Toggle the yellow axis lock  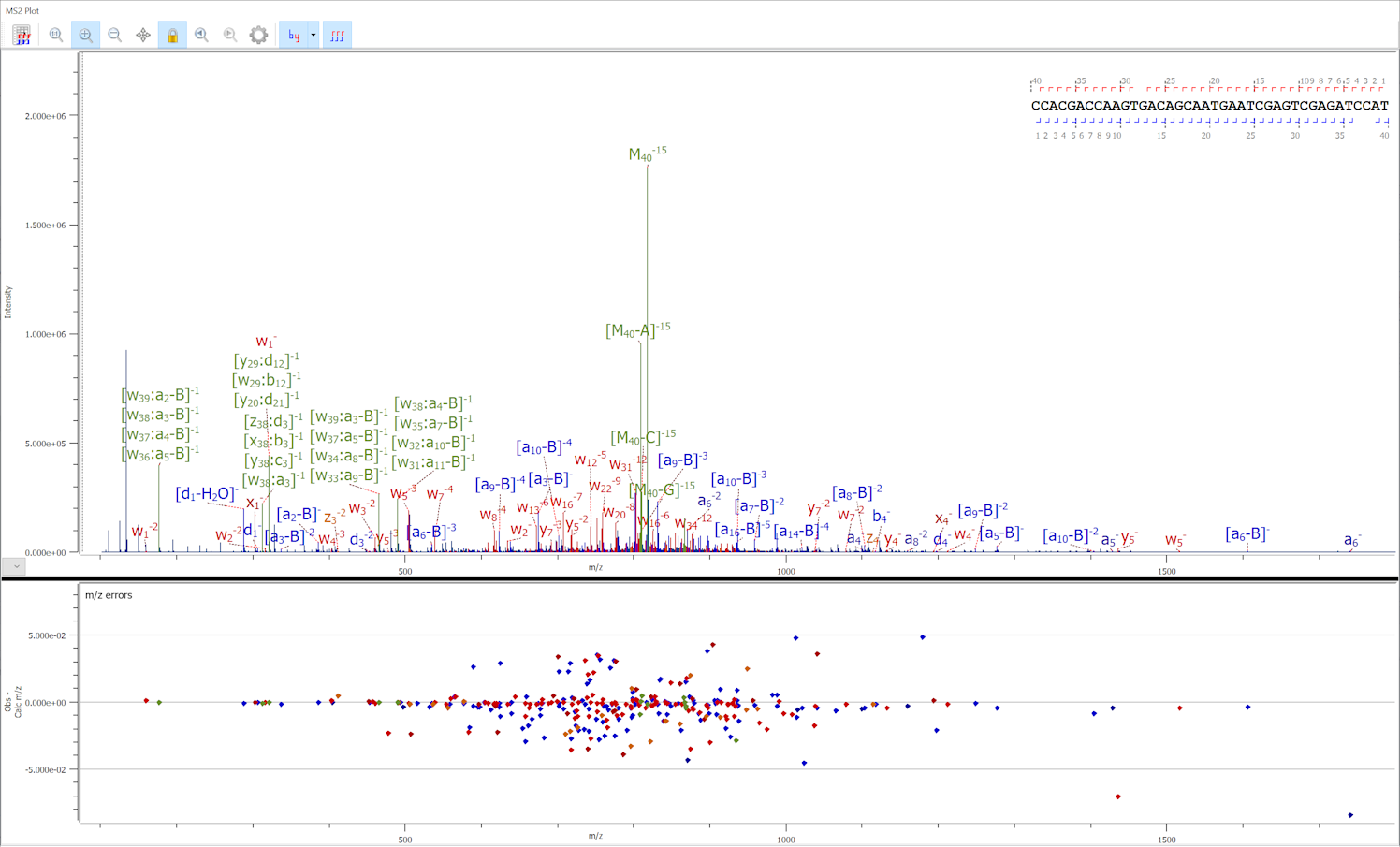tap(172, 36)
